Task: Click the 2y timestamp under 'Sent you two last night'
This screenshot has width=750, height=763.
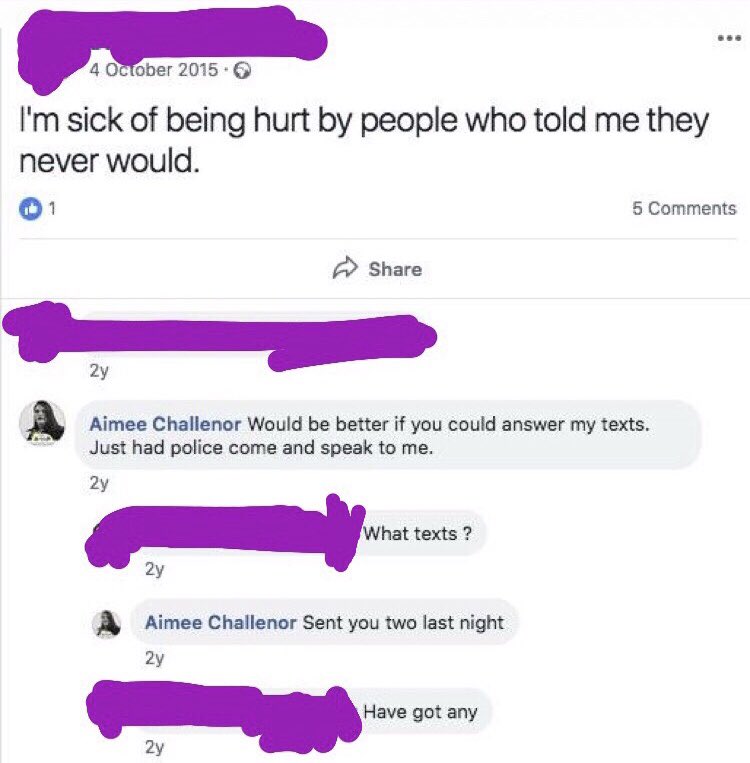Action: [x=154, y=658]
